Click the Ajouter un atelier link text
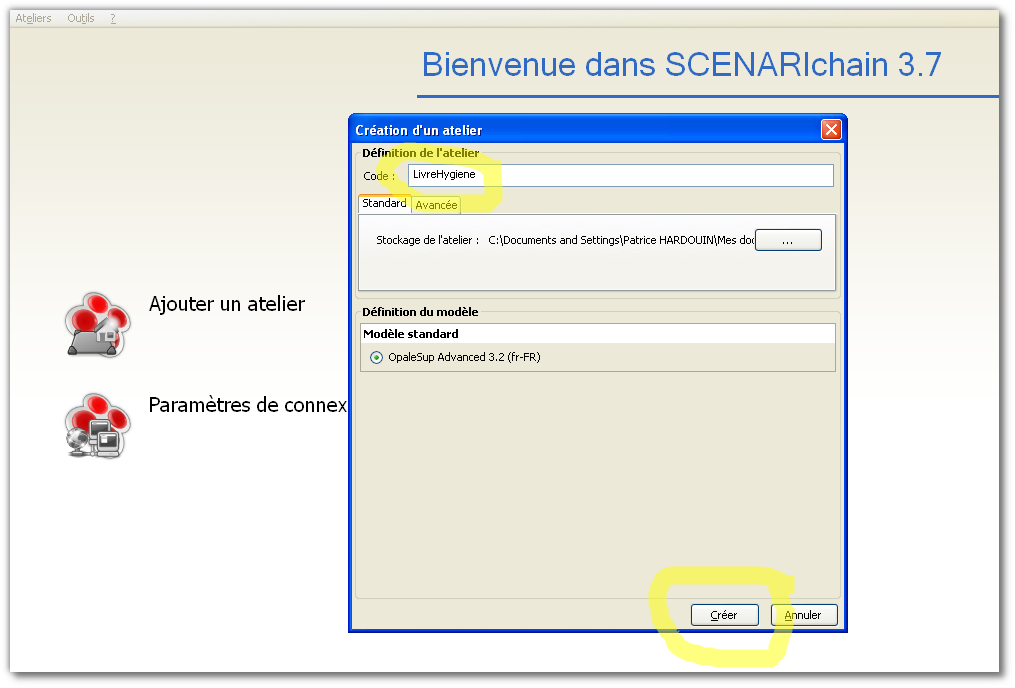Image resolution: width=1015 pixels, height=688 pixels. (227, 304)
